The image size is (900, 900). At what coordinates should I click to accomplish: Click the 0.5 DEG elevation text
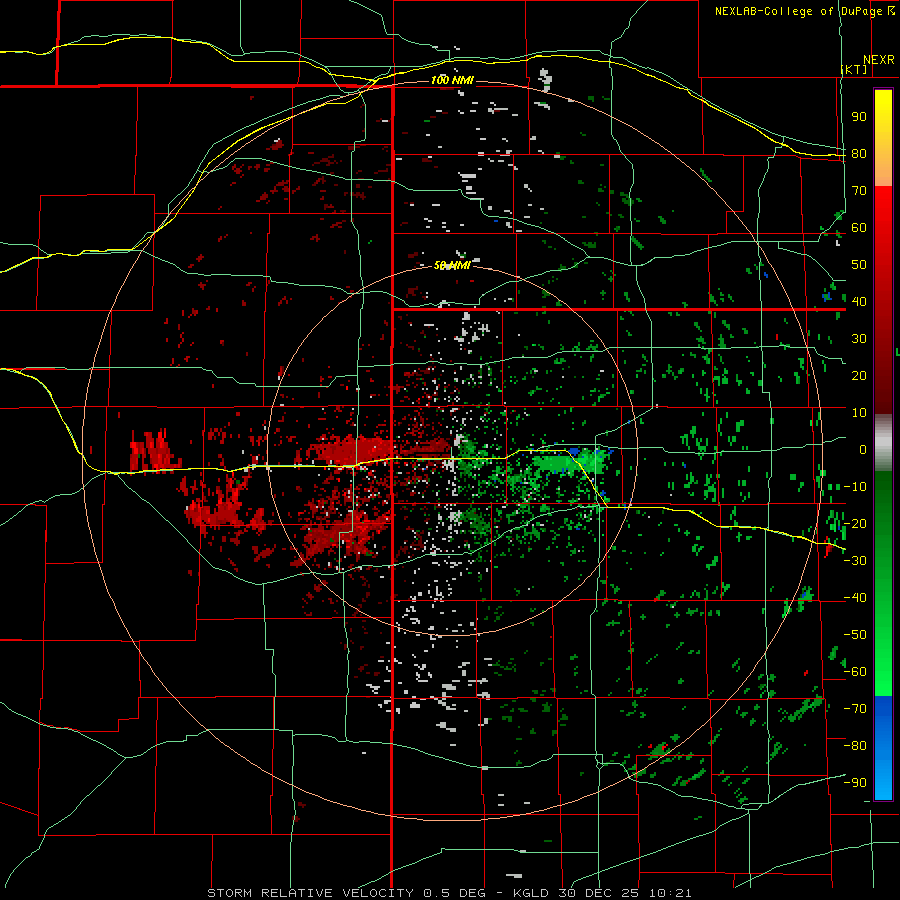coord(454,893)
